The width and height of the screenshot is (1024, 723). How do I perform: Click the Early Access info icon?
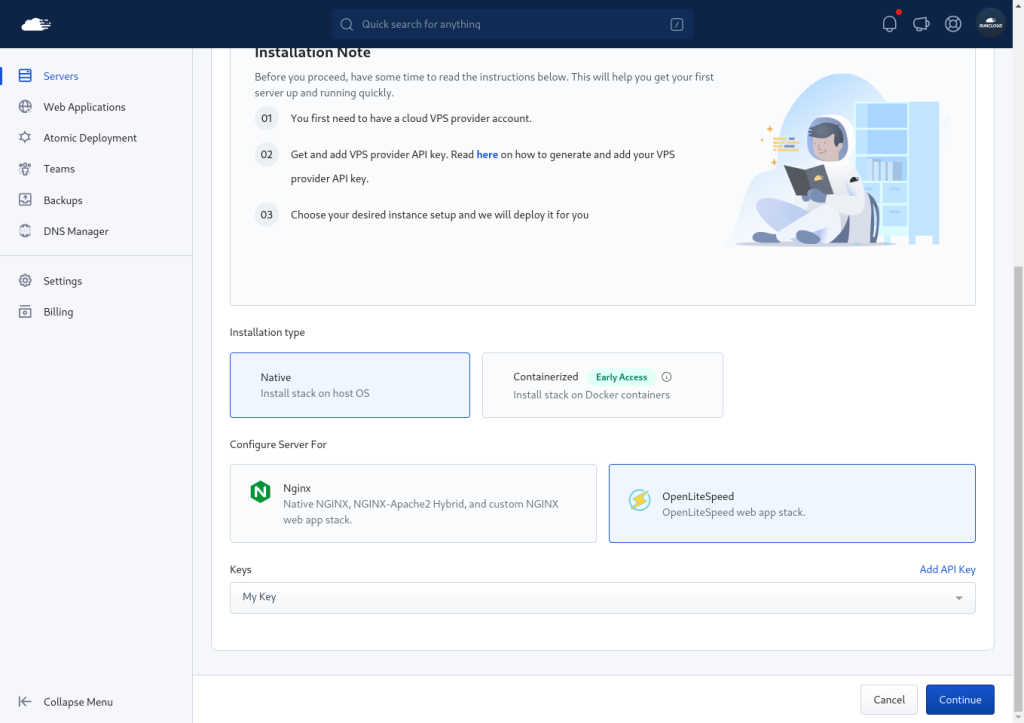pyautogui.click(x=666, y=377)
